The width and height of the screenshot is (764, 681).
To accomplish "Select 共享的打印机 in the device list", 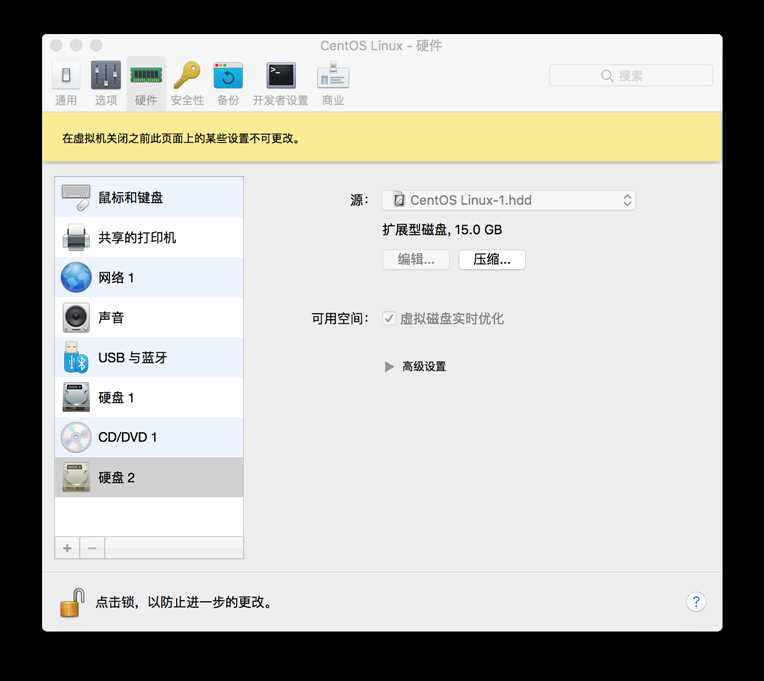I will 149,238.
